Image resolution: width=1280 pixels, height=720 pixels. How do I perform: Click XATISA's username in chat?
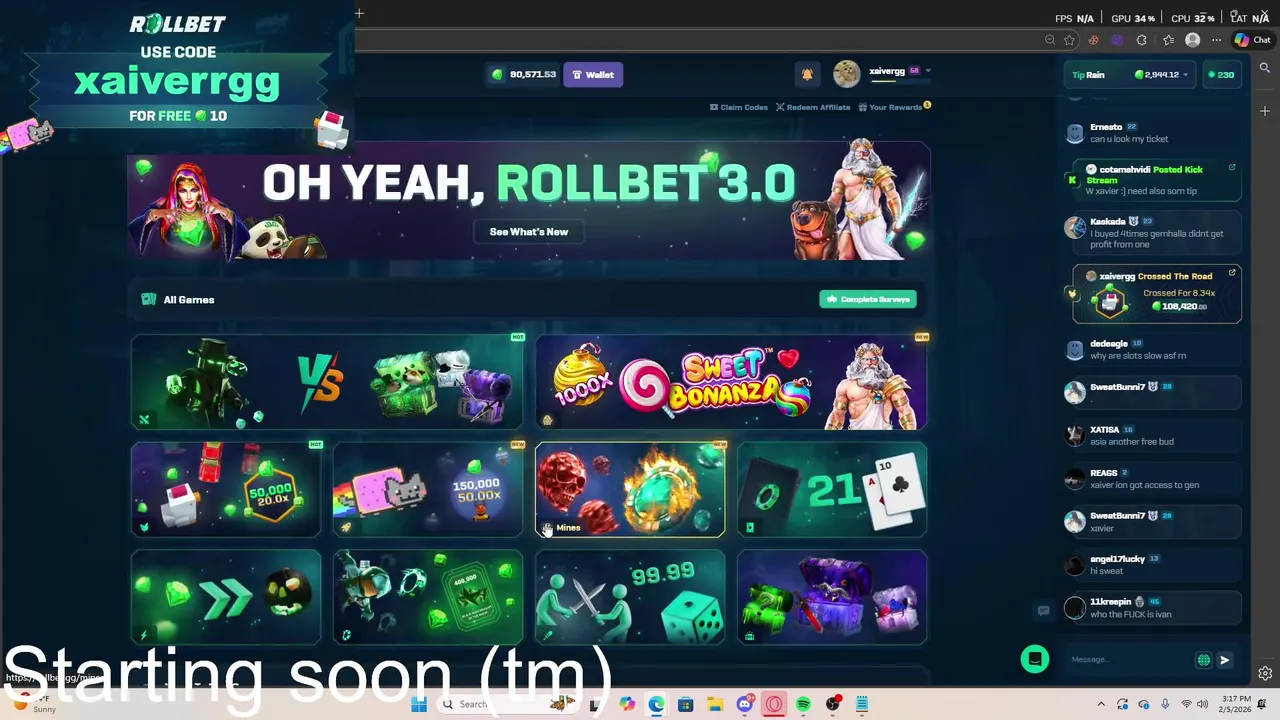[x=1104, y=429]
